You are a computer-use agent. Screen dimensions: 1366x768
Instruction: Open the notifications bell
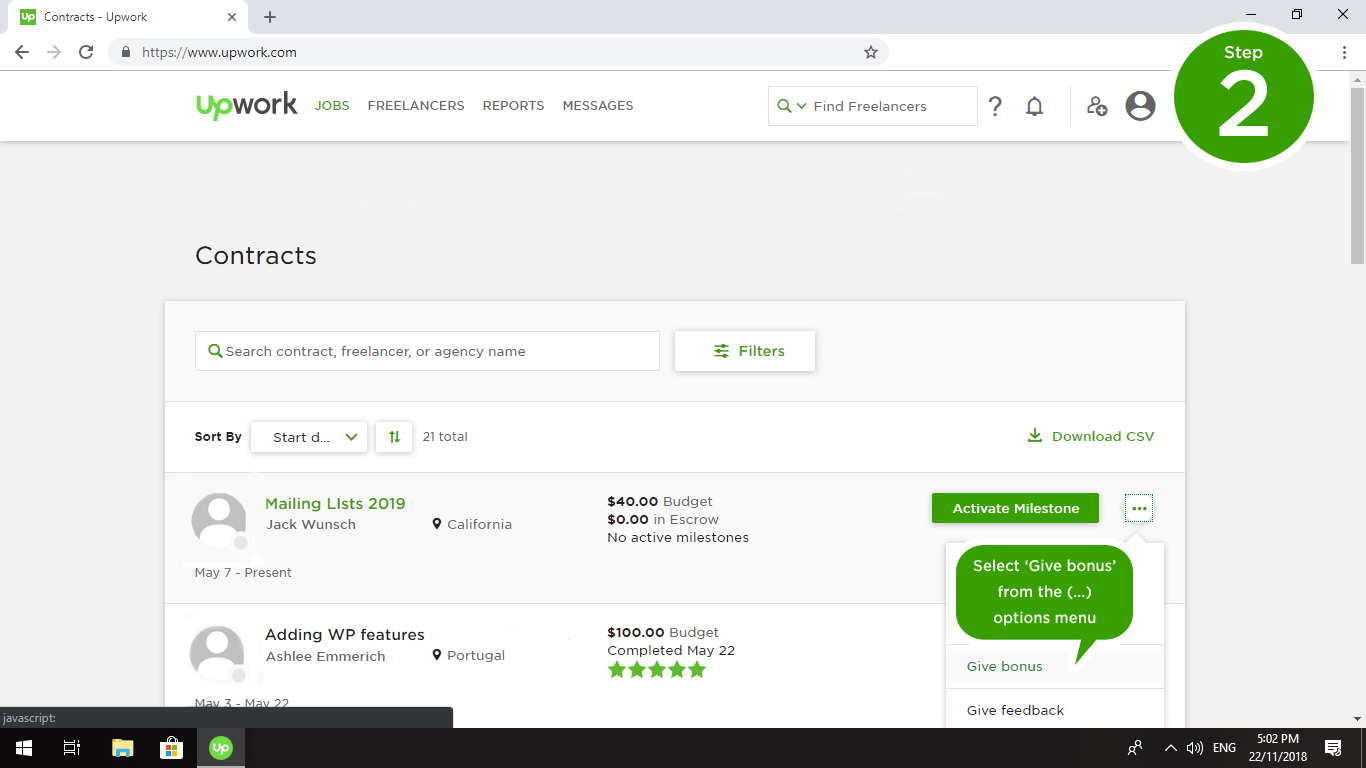(1034, 105)
